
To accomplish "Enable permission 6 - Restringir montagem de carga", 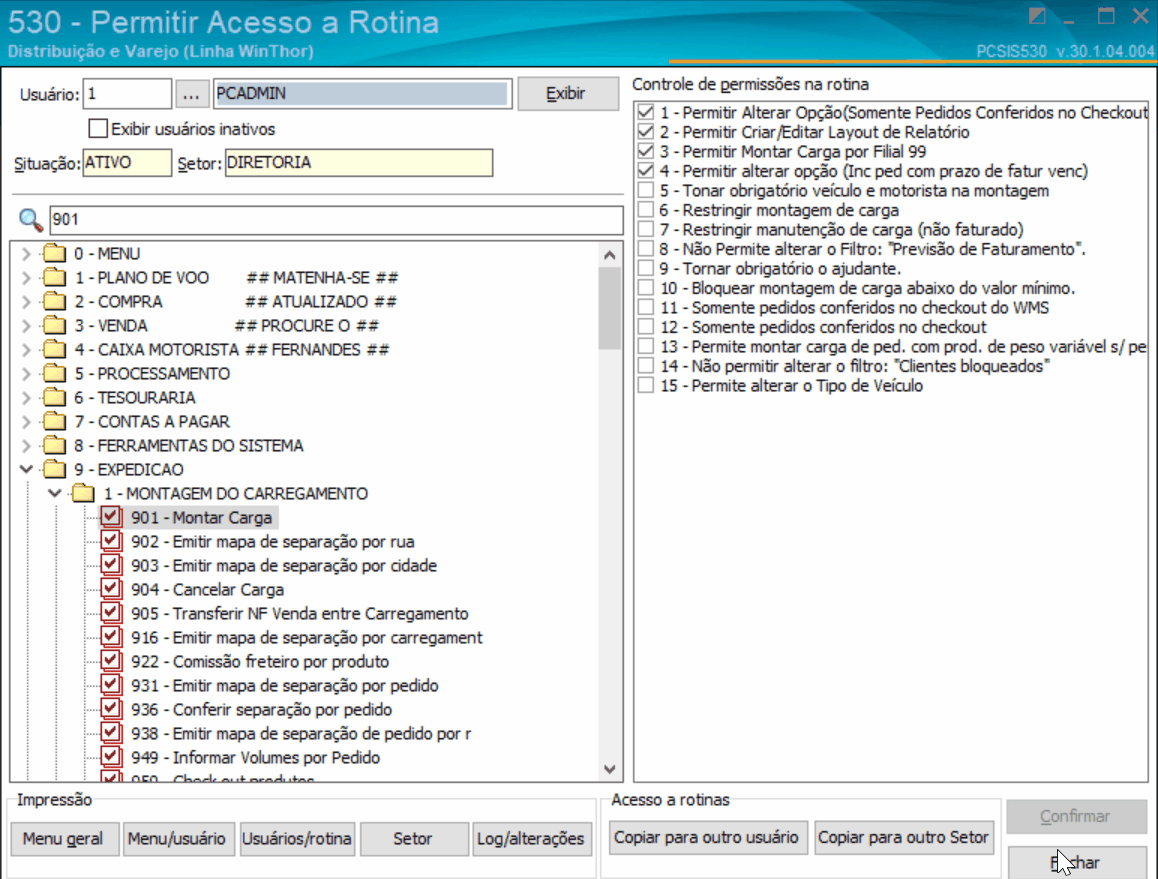I will tap(645, 210).
